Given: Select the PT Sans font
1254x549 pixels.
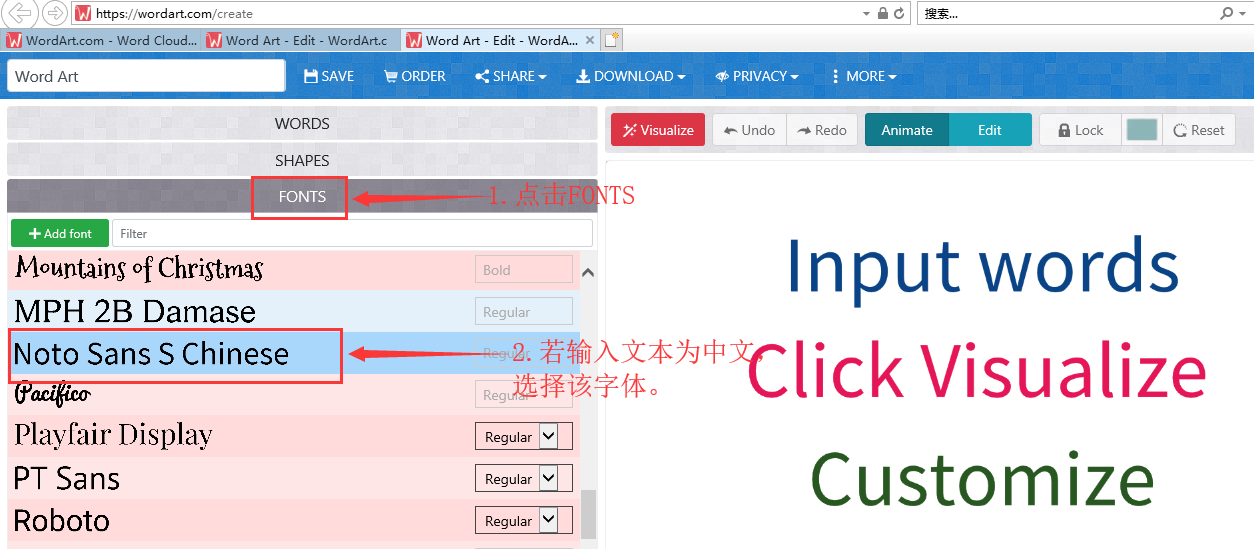Looking at the screenshot, I should pos(67,479).
